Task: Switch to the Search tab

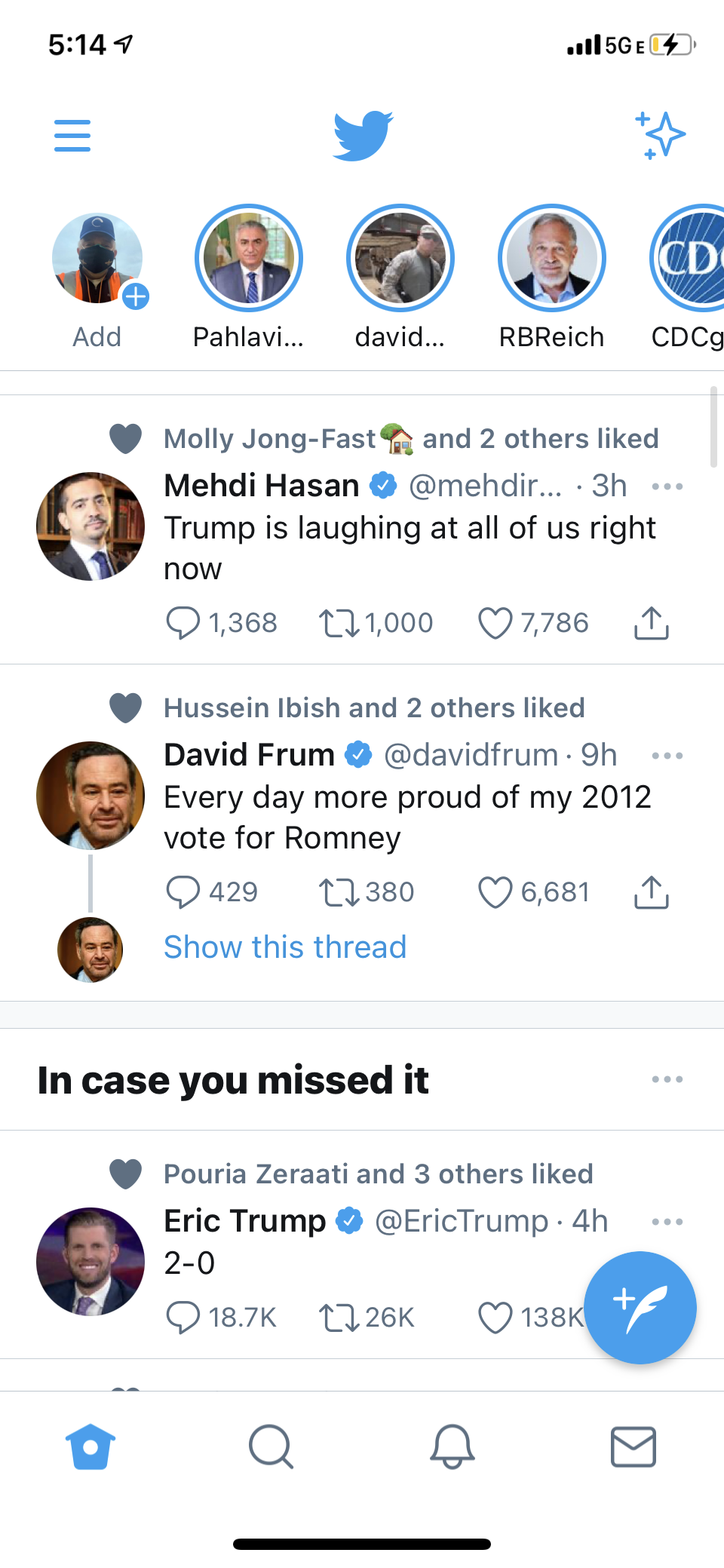Action: (271, 1447)
